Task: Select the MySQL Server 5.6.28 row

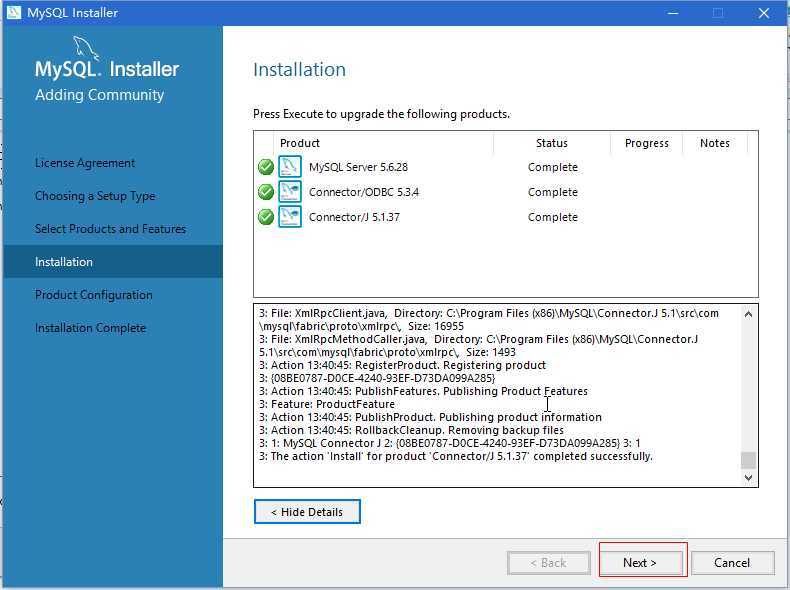Action: pos(506,167)
